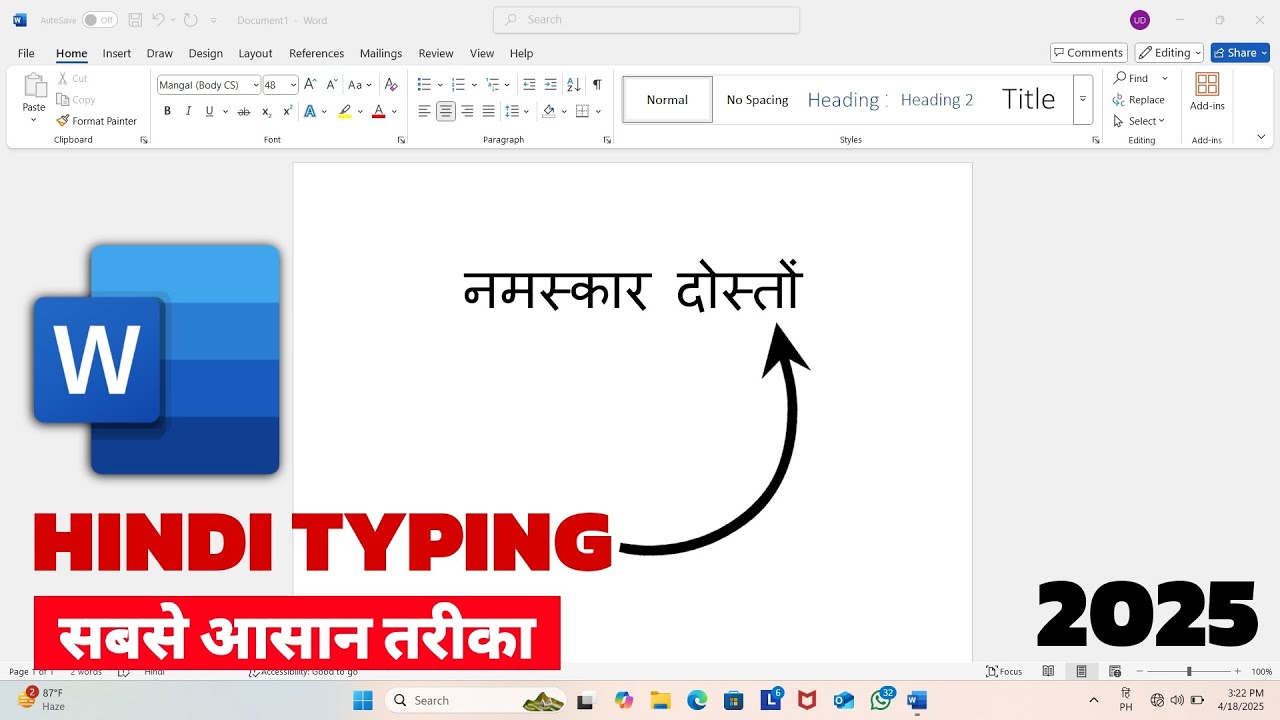Apply superscript formatting
This screenshot has width=1280, height=720.
pos(288,112)
